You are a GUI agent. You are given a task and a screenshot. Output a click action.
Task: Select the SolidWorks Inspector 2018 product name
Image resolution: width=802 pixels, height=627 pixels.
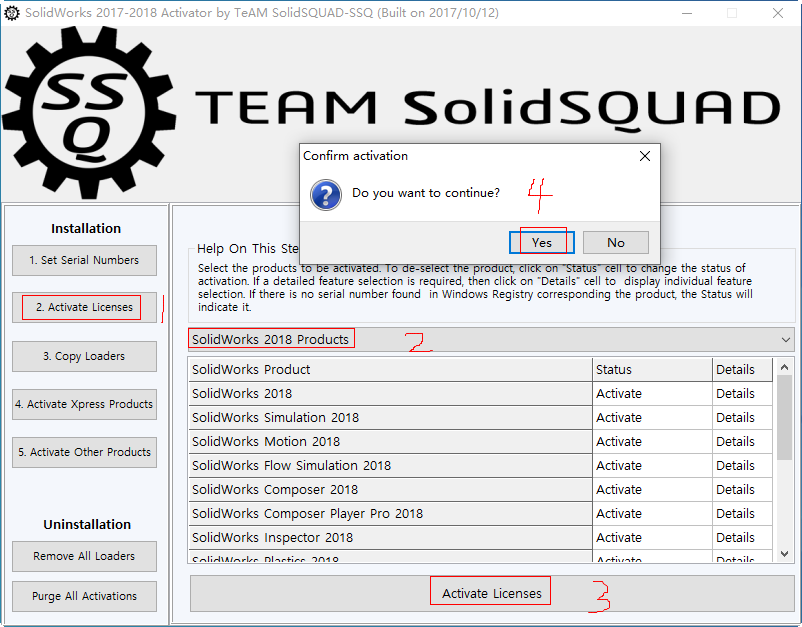[390, 538]
